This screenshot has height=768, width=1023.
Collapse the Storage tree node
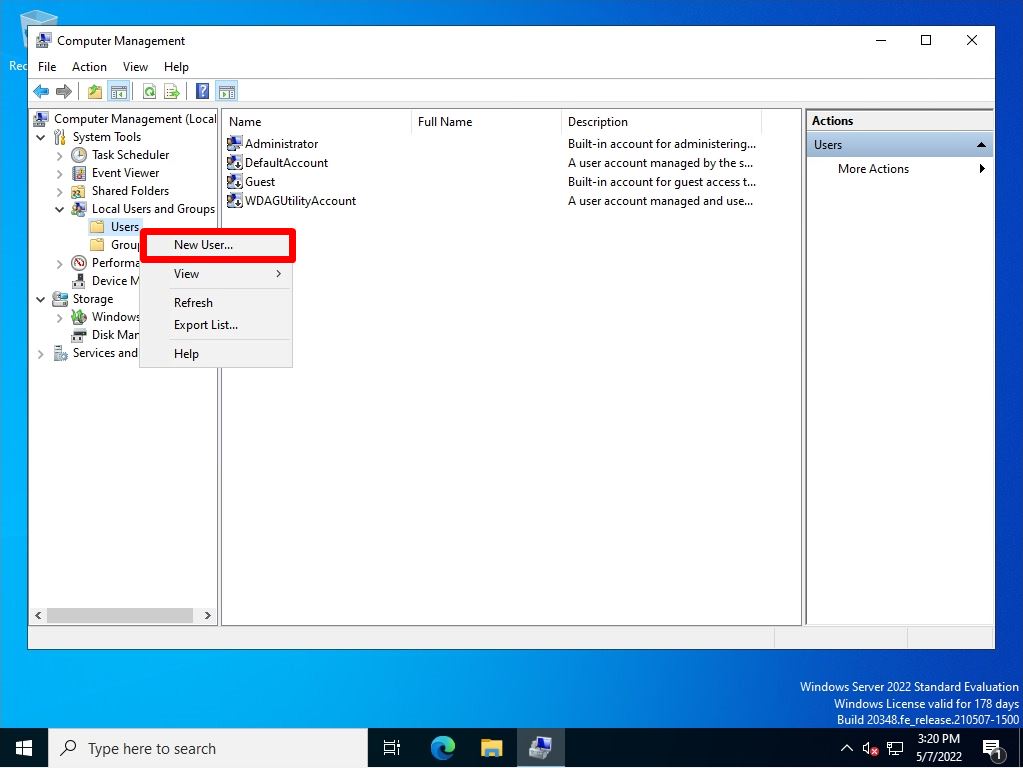[x=40, y=300]
